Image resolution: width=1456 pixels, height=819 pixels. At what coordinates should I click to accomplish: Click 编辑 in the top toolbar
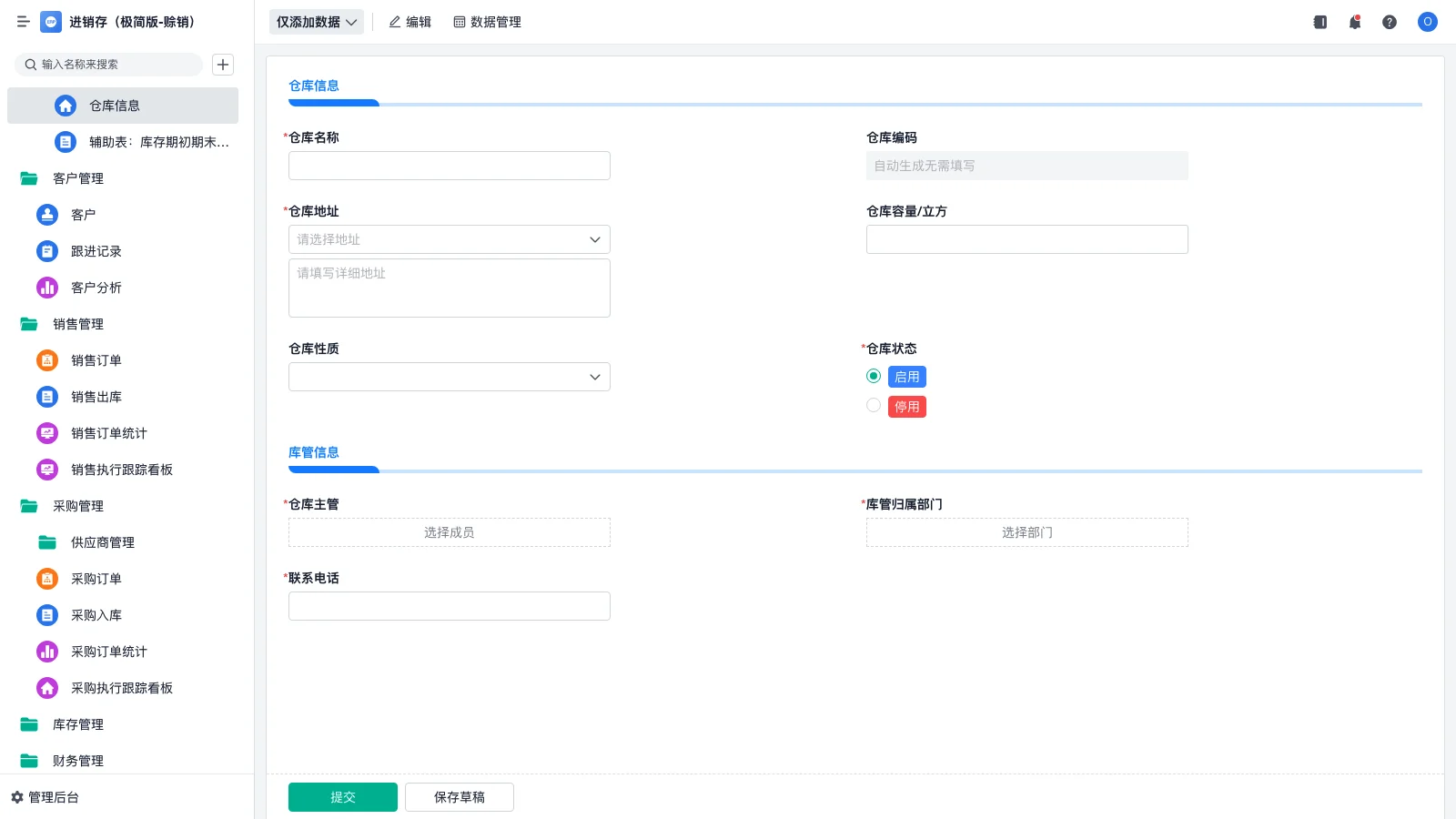pyautogui.click(x=410, y=22)
